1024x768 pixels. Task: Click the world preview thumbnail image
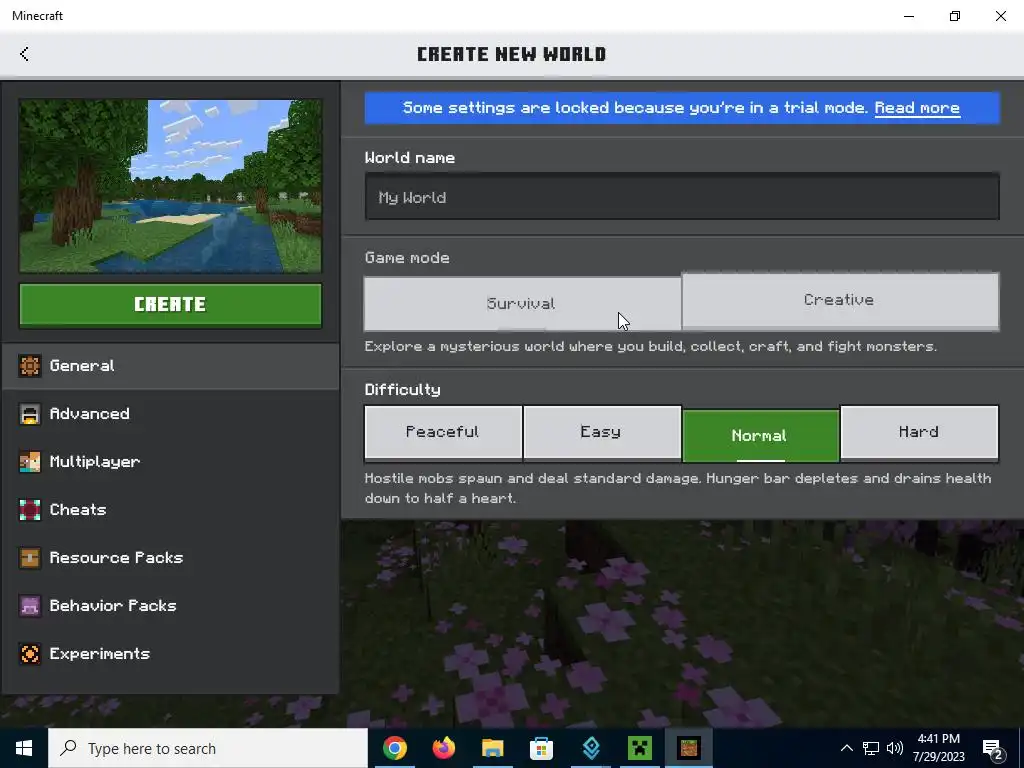170,186
